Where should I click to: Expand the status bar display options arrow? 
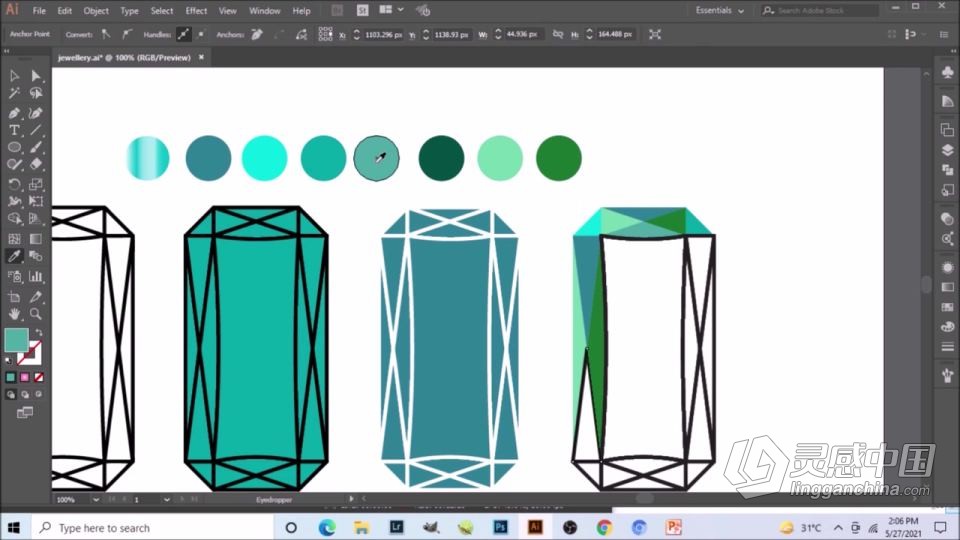pyautogui.click(x=351, y=499)
